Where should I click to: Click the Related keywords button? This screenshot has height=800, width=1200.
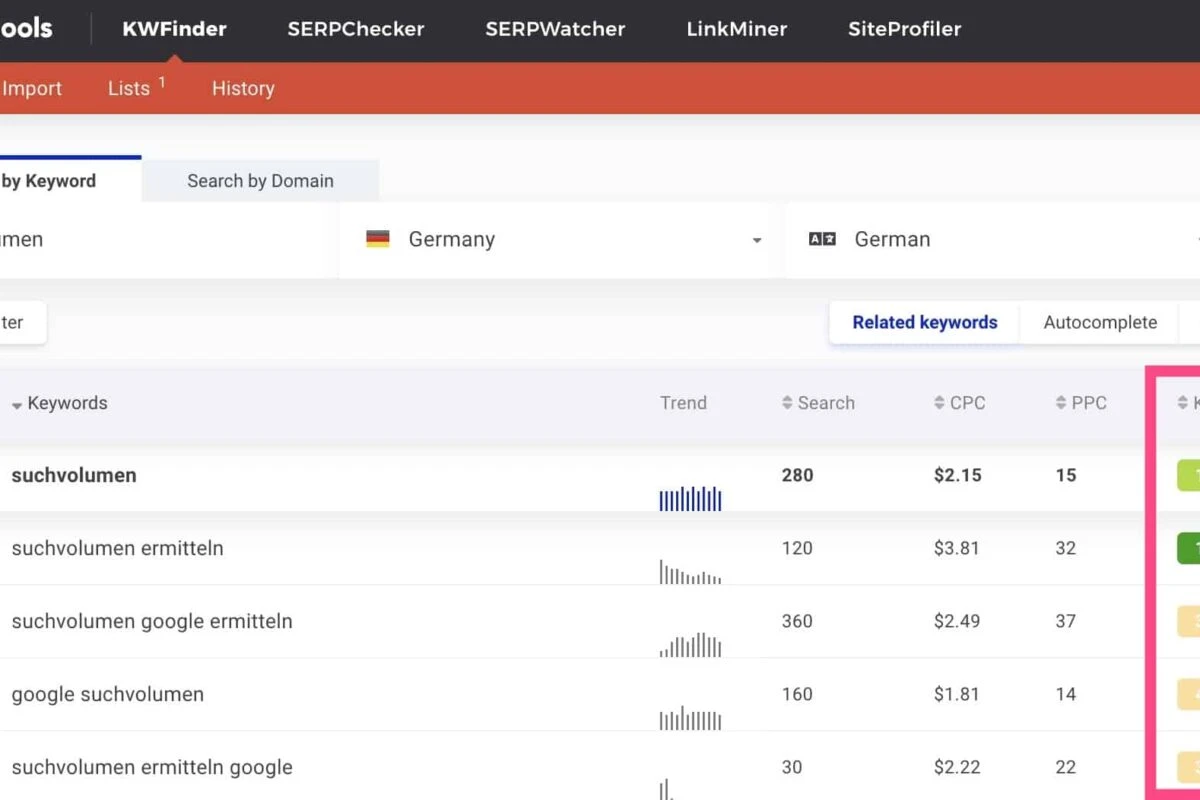924,322
